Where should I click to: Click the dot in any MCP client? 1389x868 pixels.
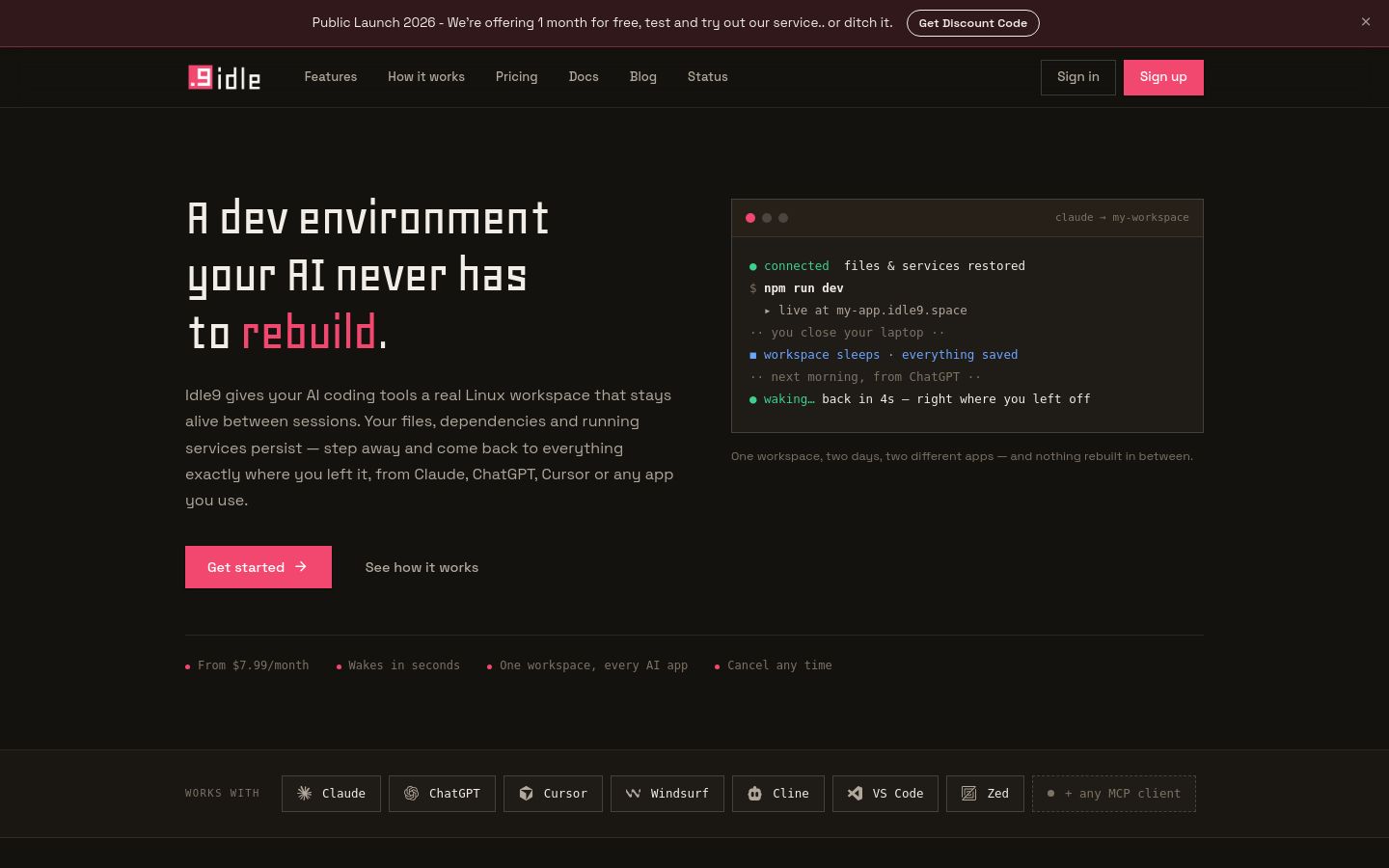coord(1051,794)
